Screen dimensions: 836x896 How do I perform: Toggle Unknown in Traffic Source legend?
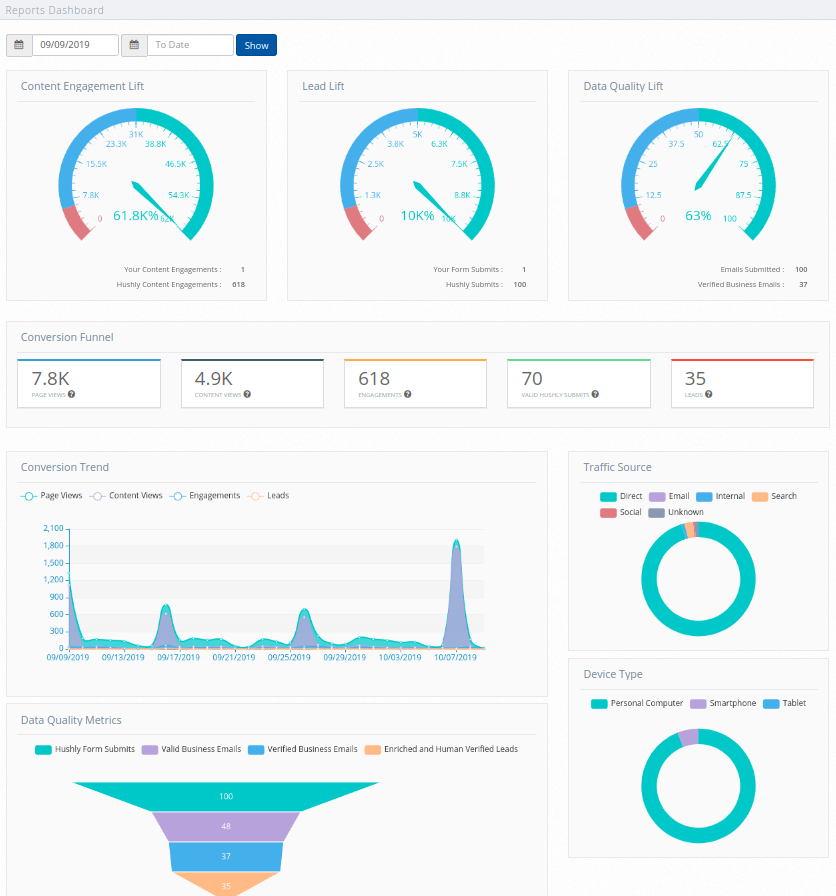point(676,513)
